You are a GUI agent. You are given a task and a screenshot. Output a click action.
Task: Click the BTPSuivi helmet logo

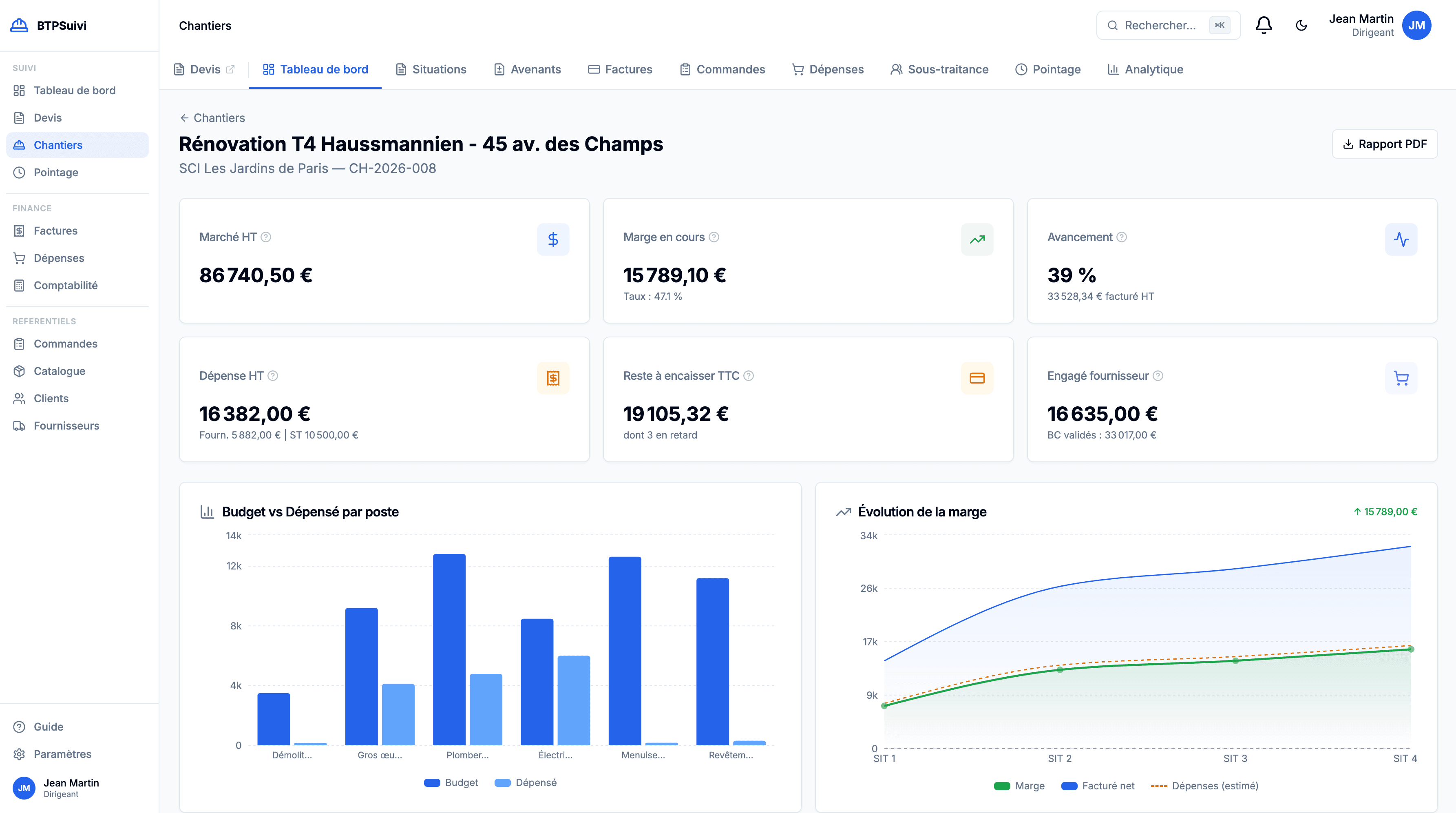click(x=19, y=25)
